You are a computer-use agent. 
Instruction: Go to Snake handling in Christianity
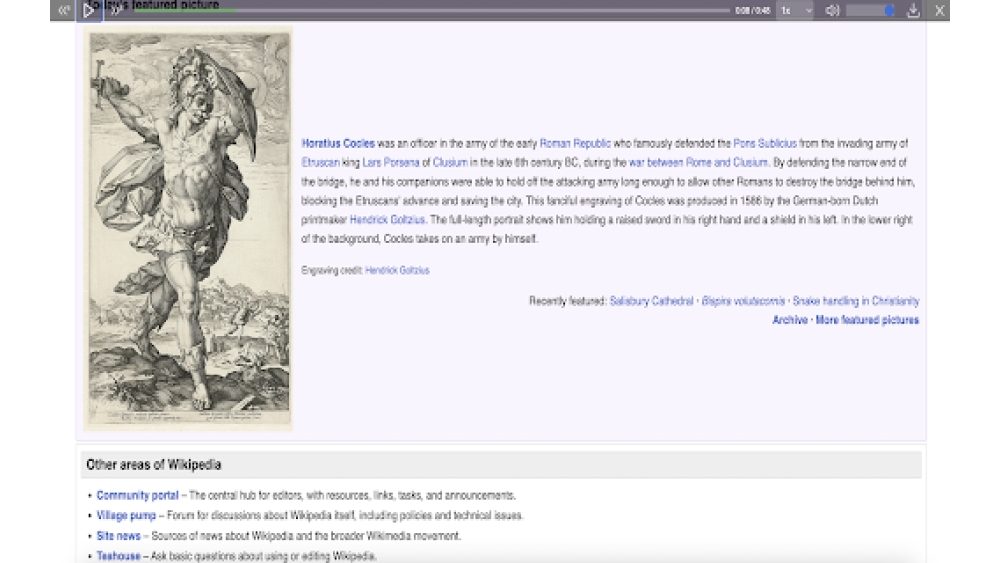(x=856, y=301)
